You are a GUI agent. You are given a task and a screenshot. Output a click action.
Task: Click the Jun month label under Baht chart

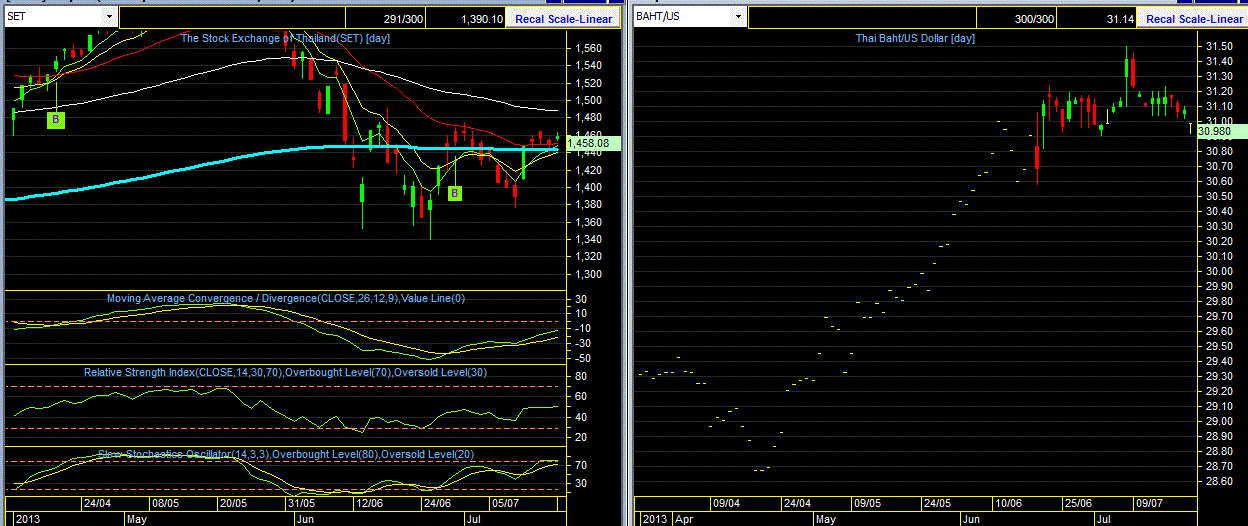click(x=971, y=520)
